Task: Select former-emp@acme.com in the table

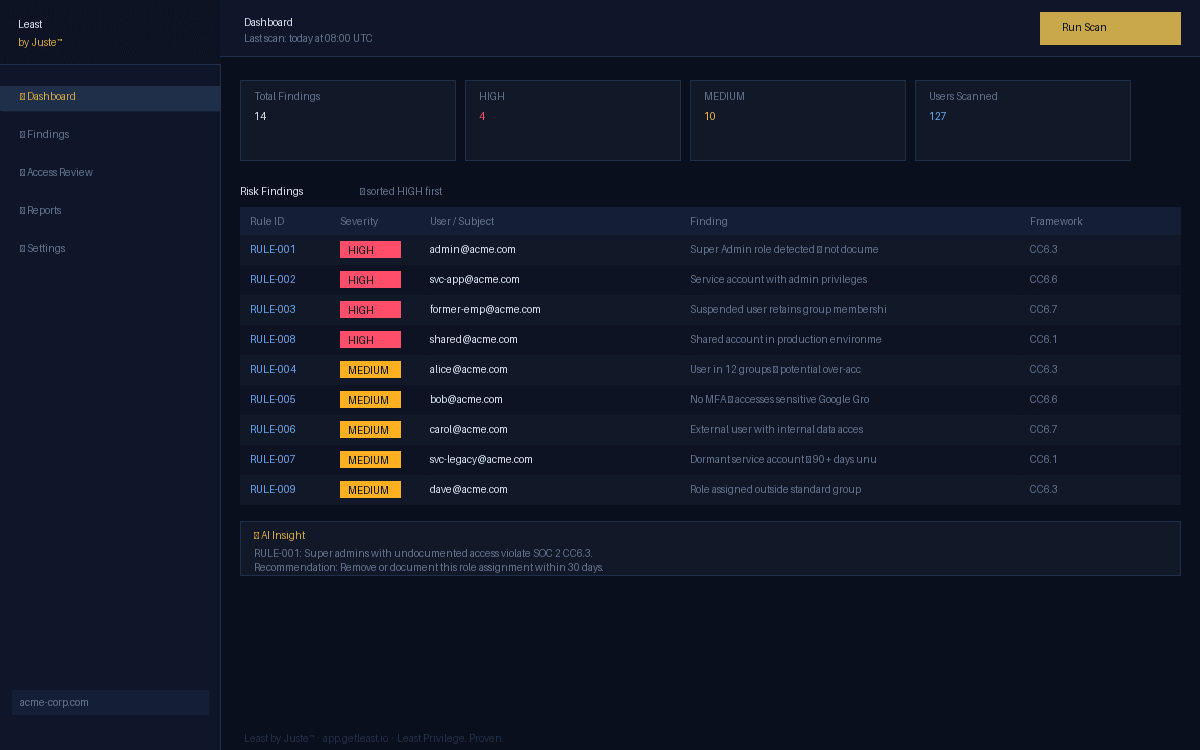Action: pos(485,309)
